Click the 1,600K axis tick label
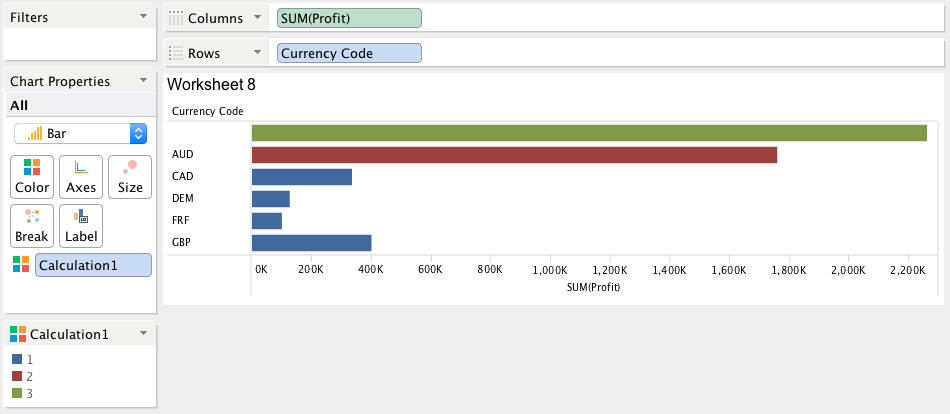 [729, 270]
